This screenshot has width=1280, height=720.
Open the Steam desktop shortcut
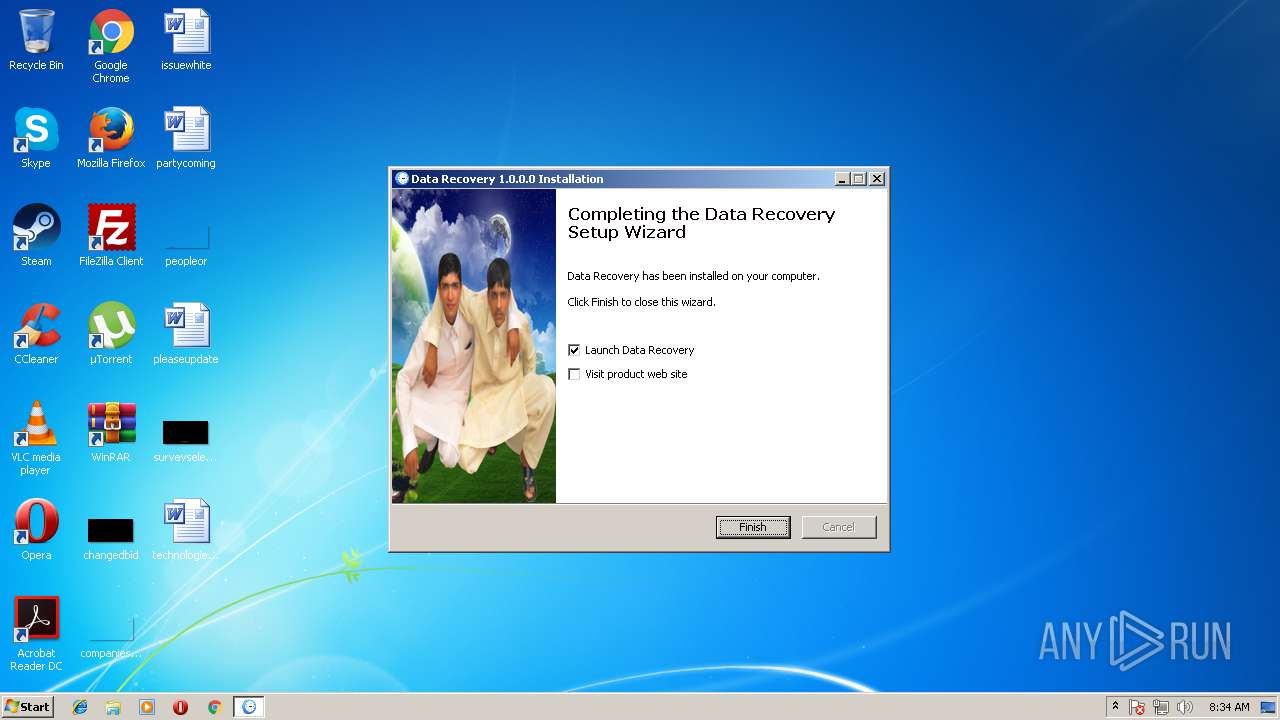(x=36, y=236)
